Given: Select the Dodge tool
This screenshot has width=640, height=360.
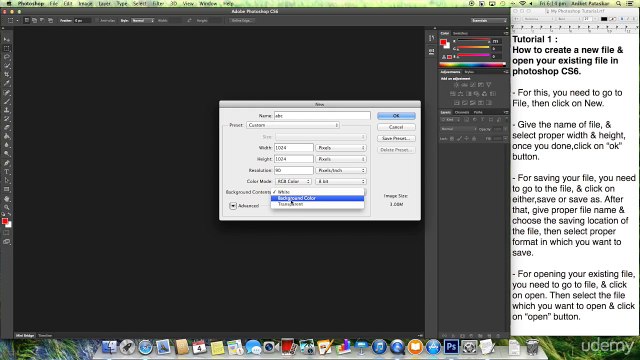Looking at the screenshot, I should 7,154.
